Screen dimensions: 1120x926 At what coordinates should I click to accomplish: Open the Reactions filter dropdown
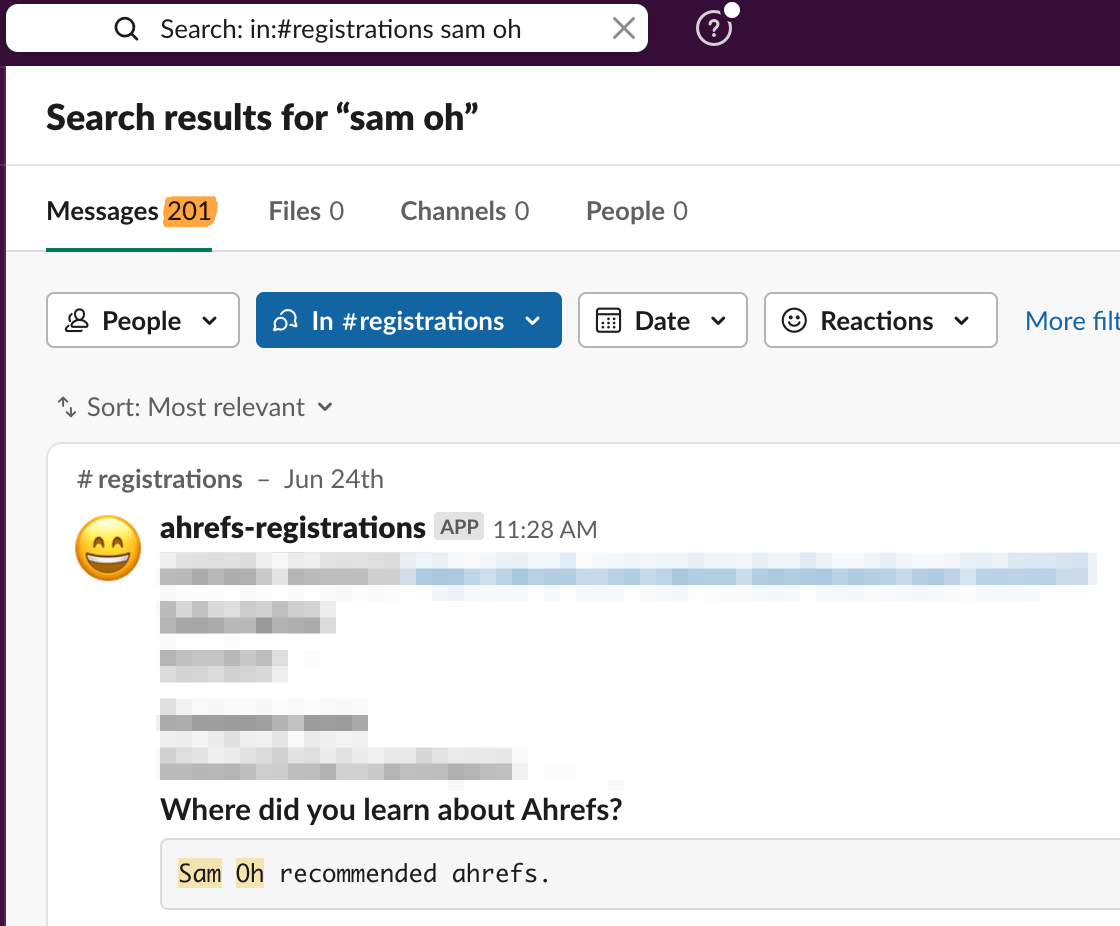point(880,321)
